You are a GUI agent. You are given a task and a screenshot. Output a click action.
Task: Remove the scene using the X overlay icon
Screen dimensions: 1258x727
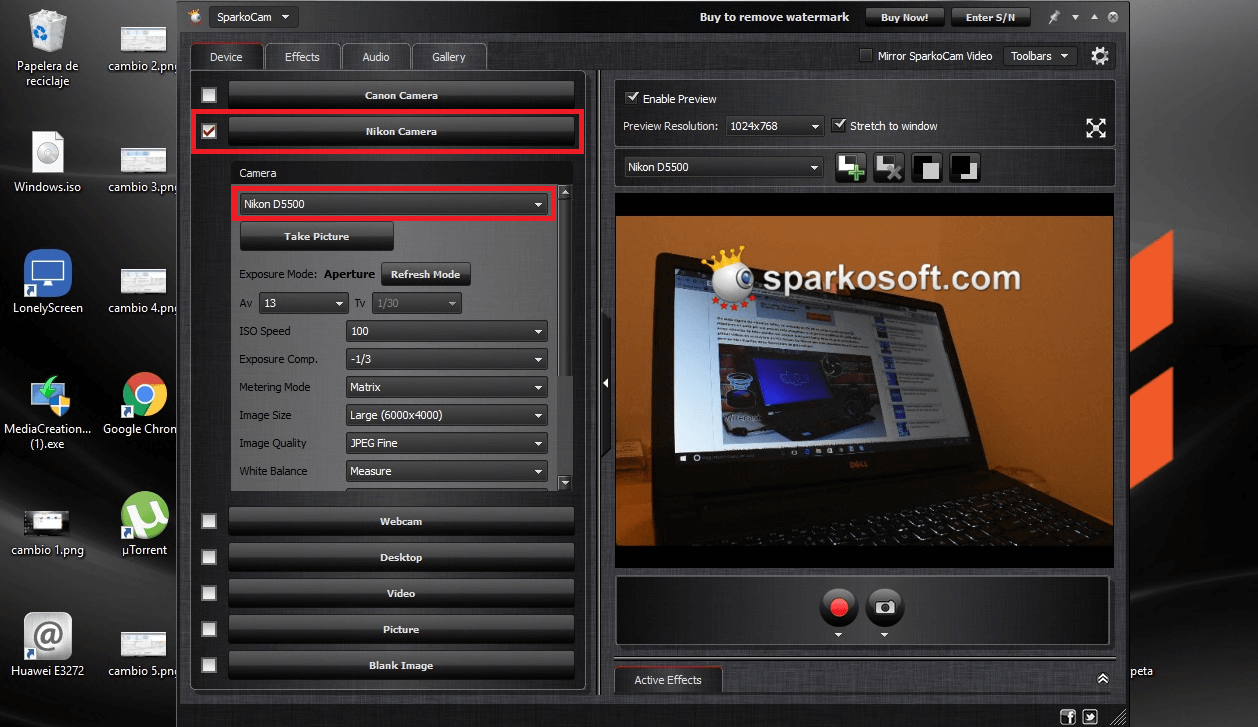[889, 168]
